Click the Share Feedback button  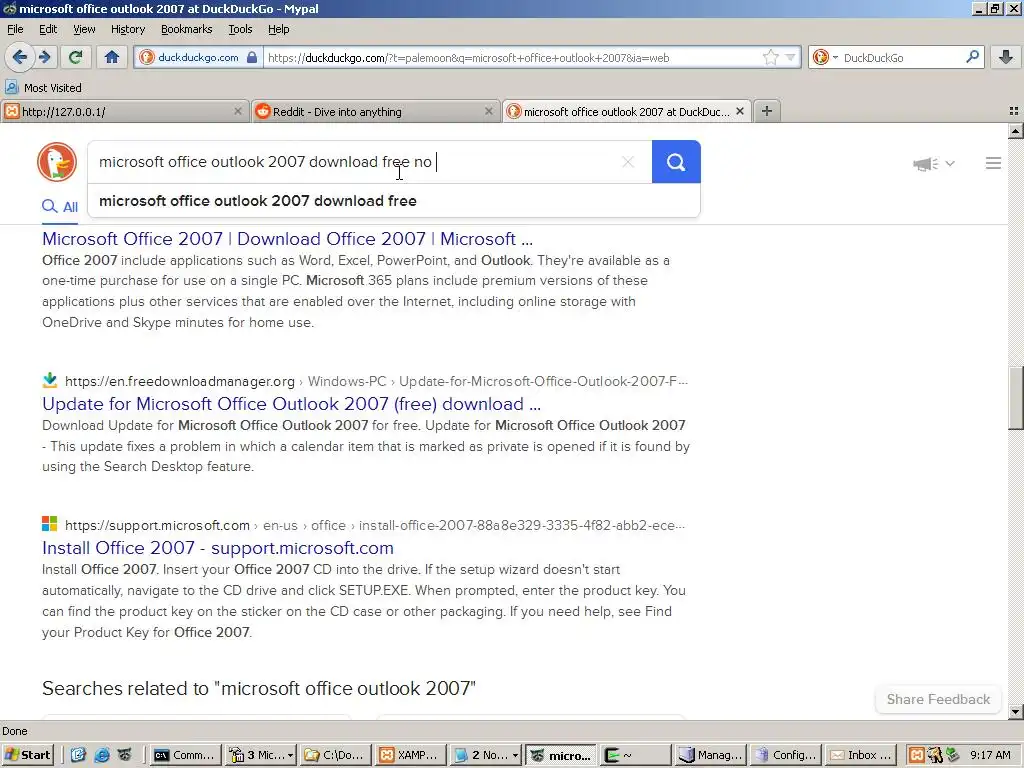[938, 699]
